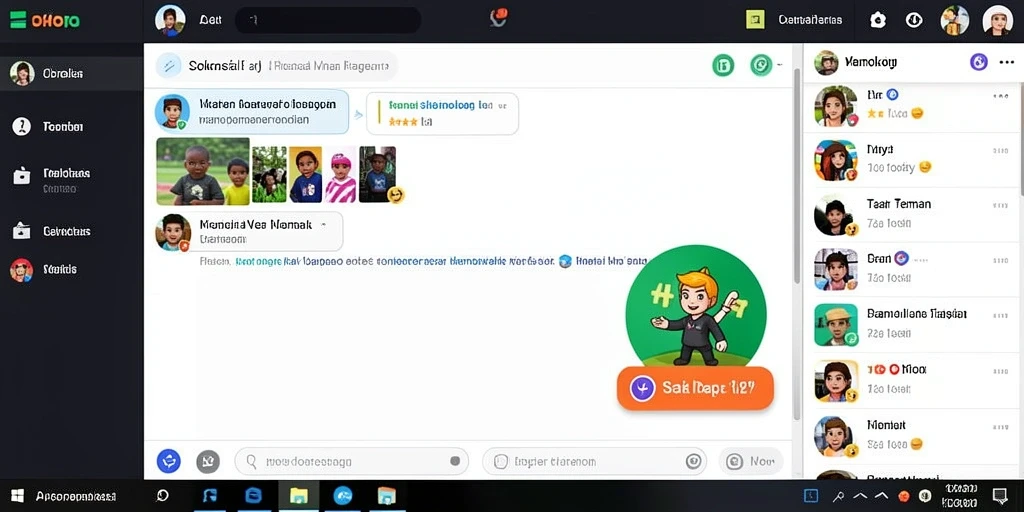Click the grey round icon in the bottom chat bar
The image size is (1024, 512).
tap(208, 462)
